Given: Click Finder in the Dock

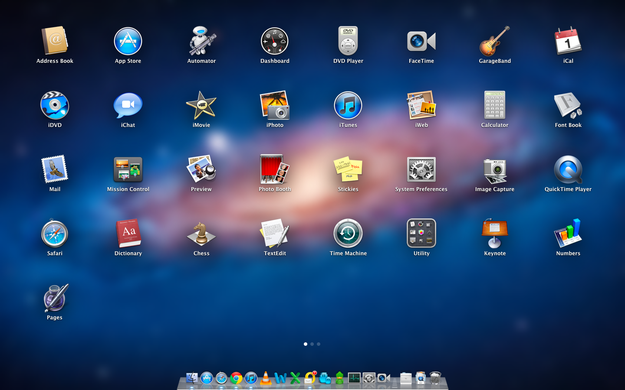Looking at the screenshot, I should point(192,378).
